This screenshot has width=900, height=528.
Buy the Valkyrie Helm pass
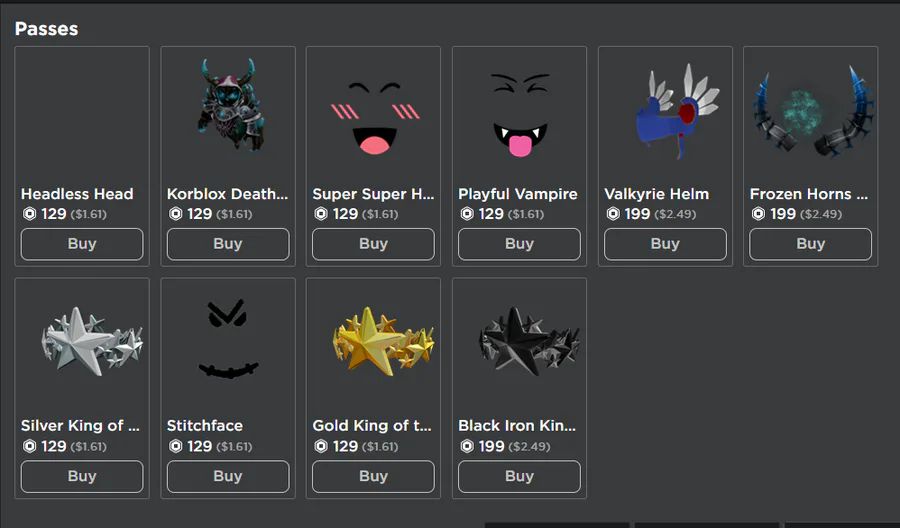tap(665, 244)
